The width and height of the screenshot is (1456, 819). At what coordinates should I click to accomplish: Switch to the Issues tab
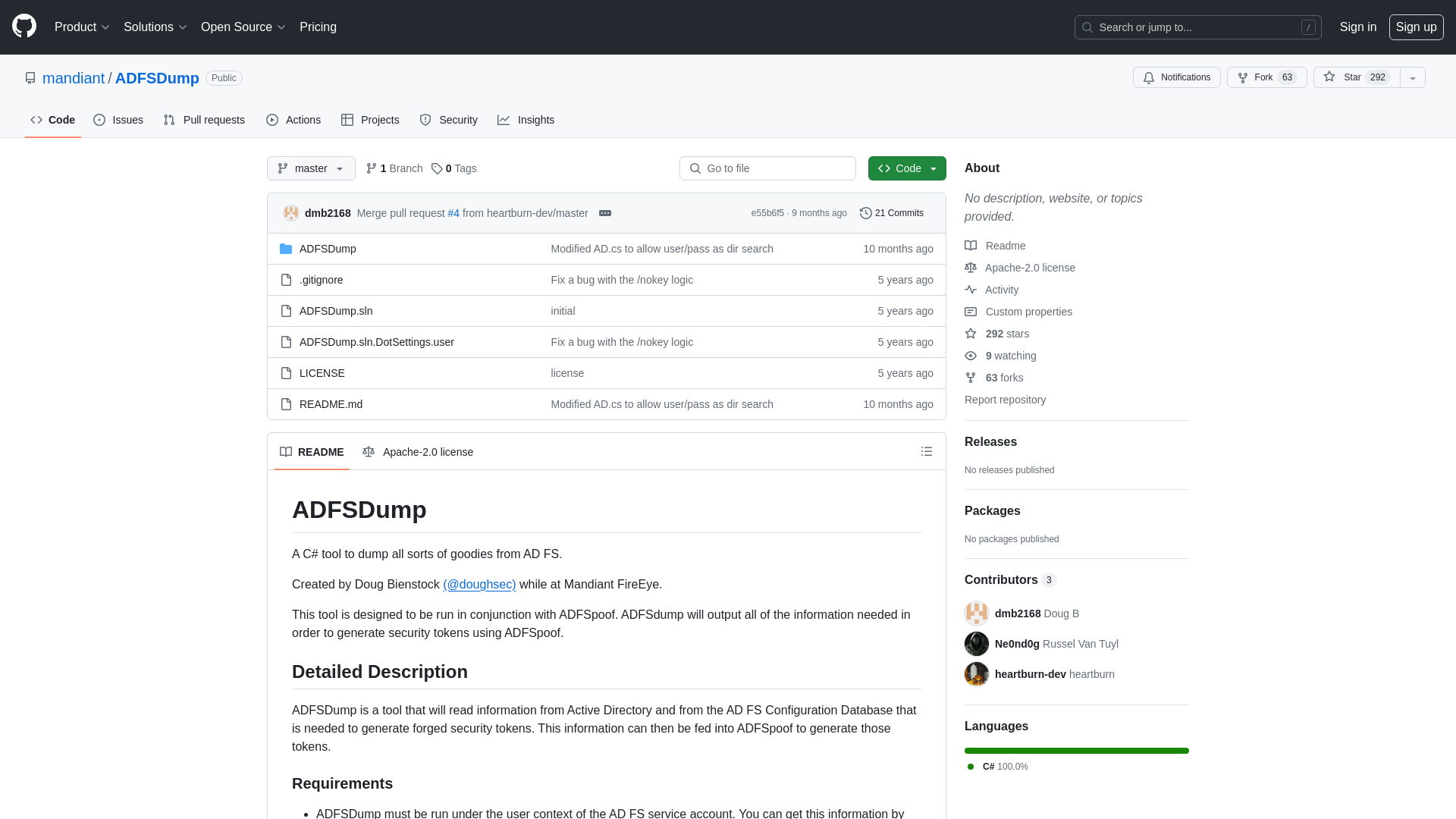118,120
